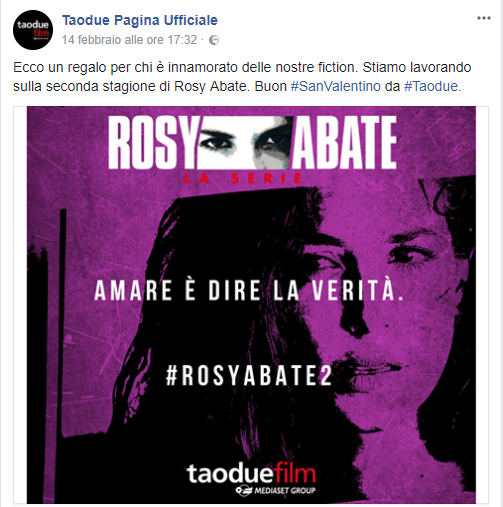Image resolution: width=503 pixels, height=507 pixels.
Task: Open the Taodue film profile picture
Action: click(x=33, y=30)
